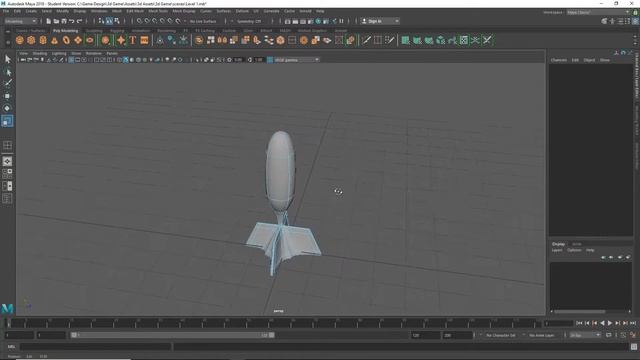Click the New scene icon

coord(49,21)
